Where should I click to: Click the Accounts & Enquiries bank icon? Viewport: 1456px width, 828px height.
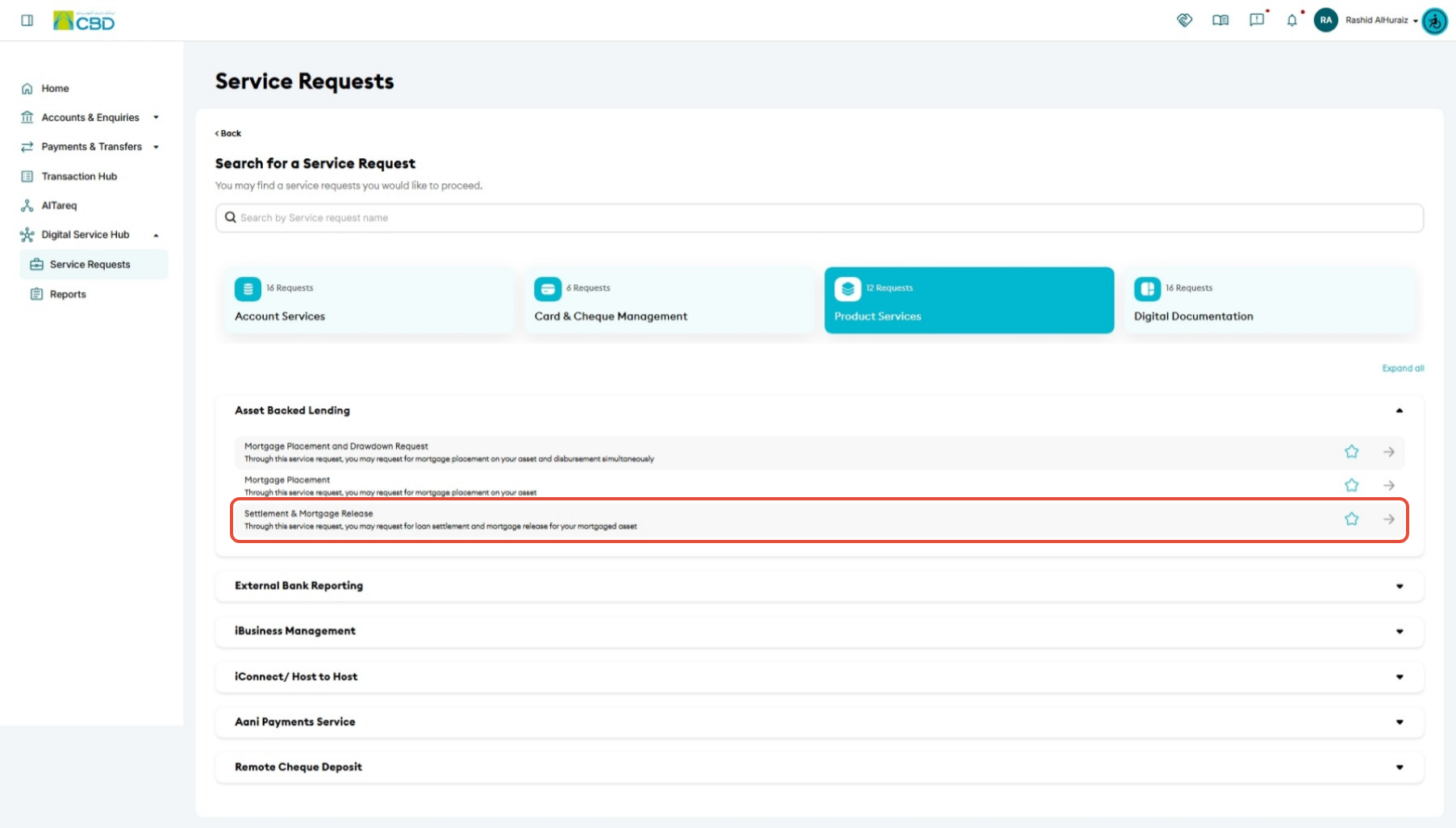(27, 118)
